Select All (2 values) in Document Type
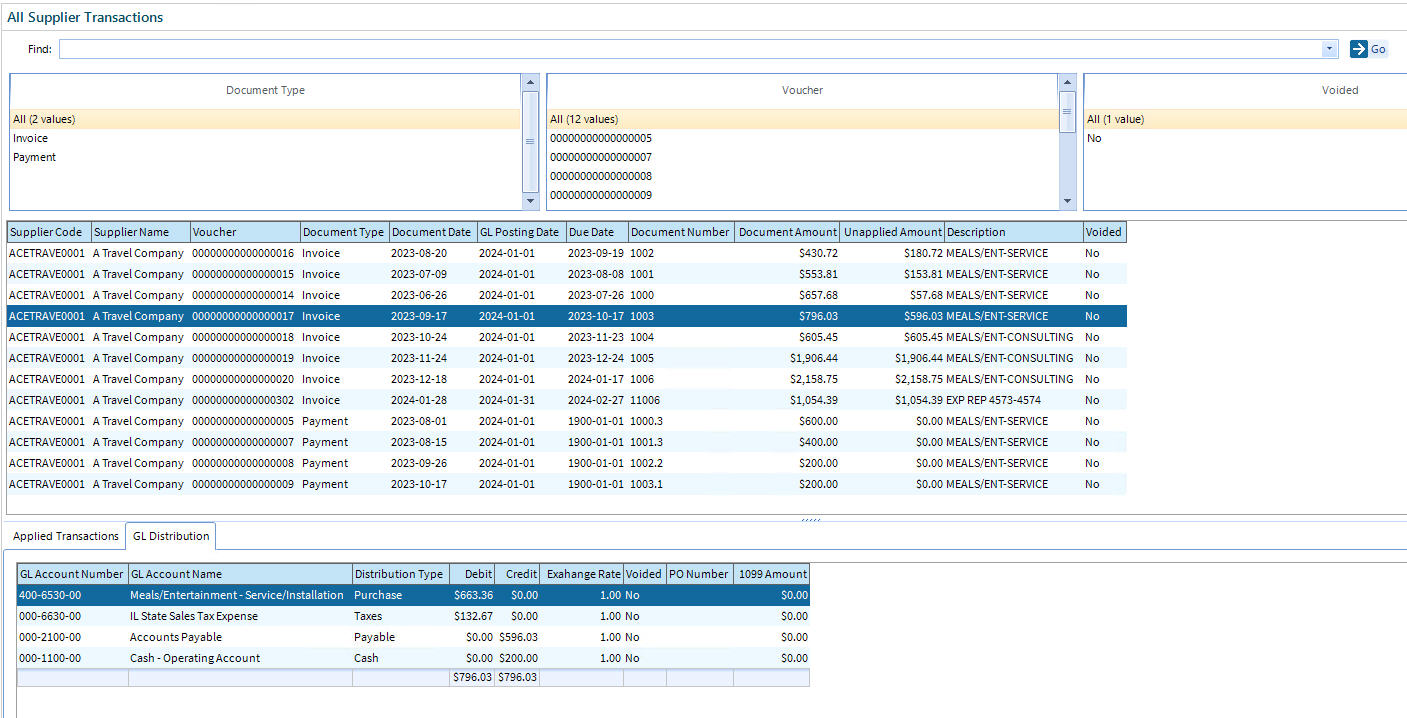 [x=265, y=119]
